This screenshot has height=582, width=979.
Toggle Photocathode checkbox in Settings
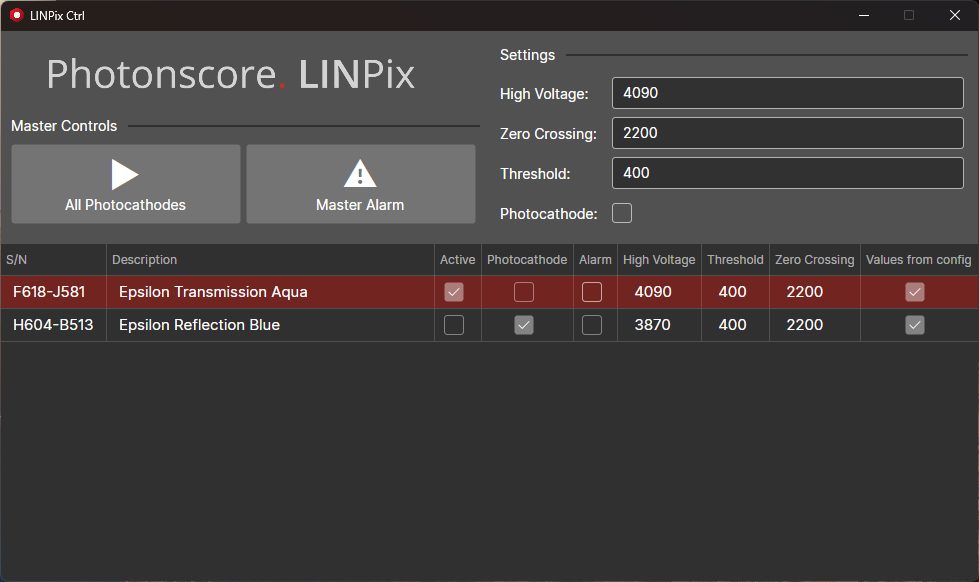coord(622,213)
